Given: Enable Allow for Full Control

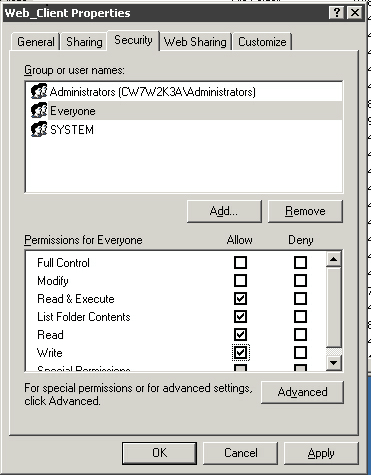Looking at the screenshot, I should tap(240, 263).
